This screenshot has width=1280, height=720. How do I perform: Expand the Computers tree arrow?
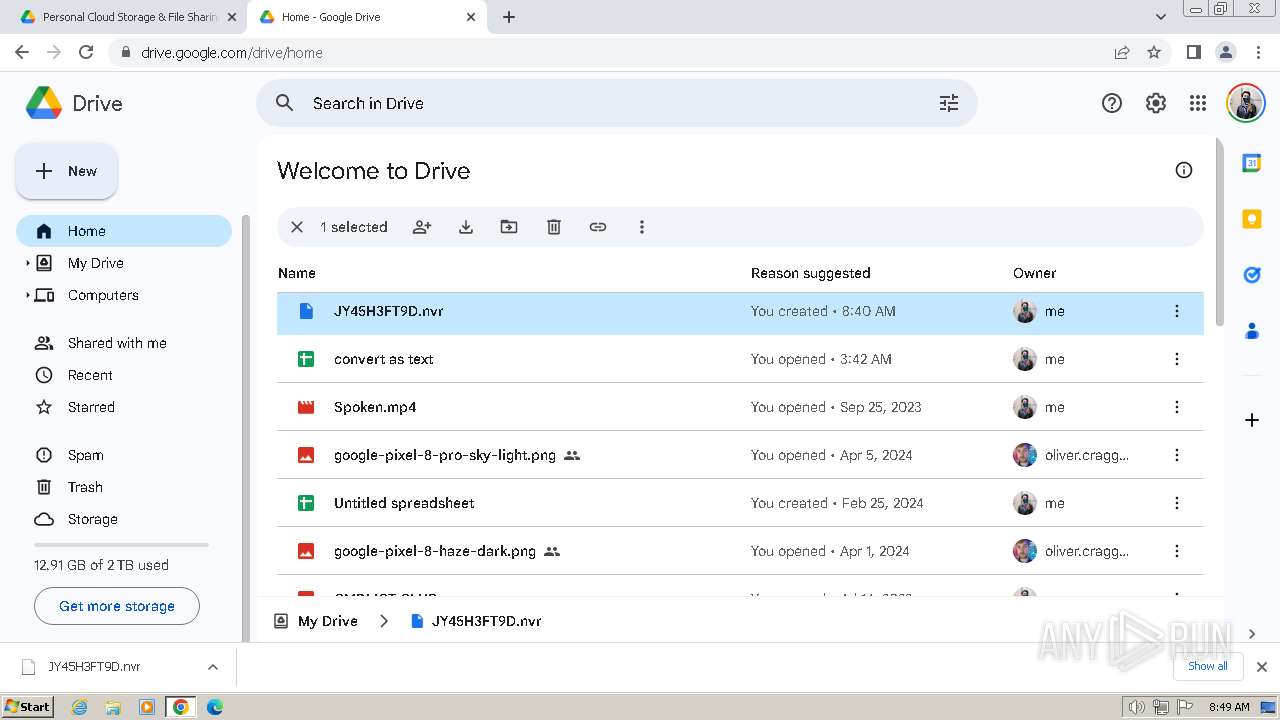pos(28,295)
